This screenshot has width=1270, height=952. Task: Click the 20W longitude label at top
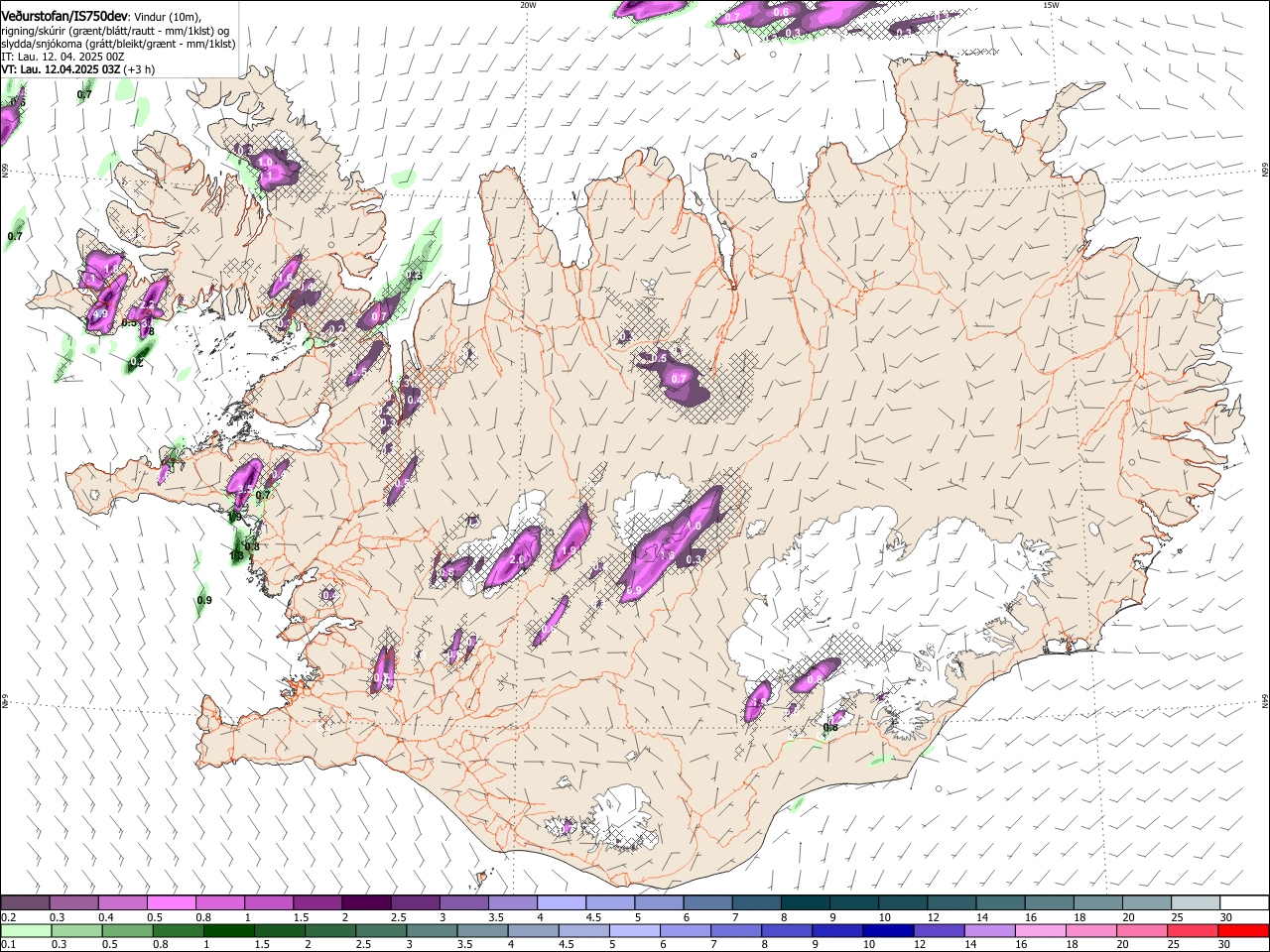click(528, 5)
